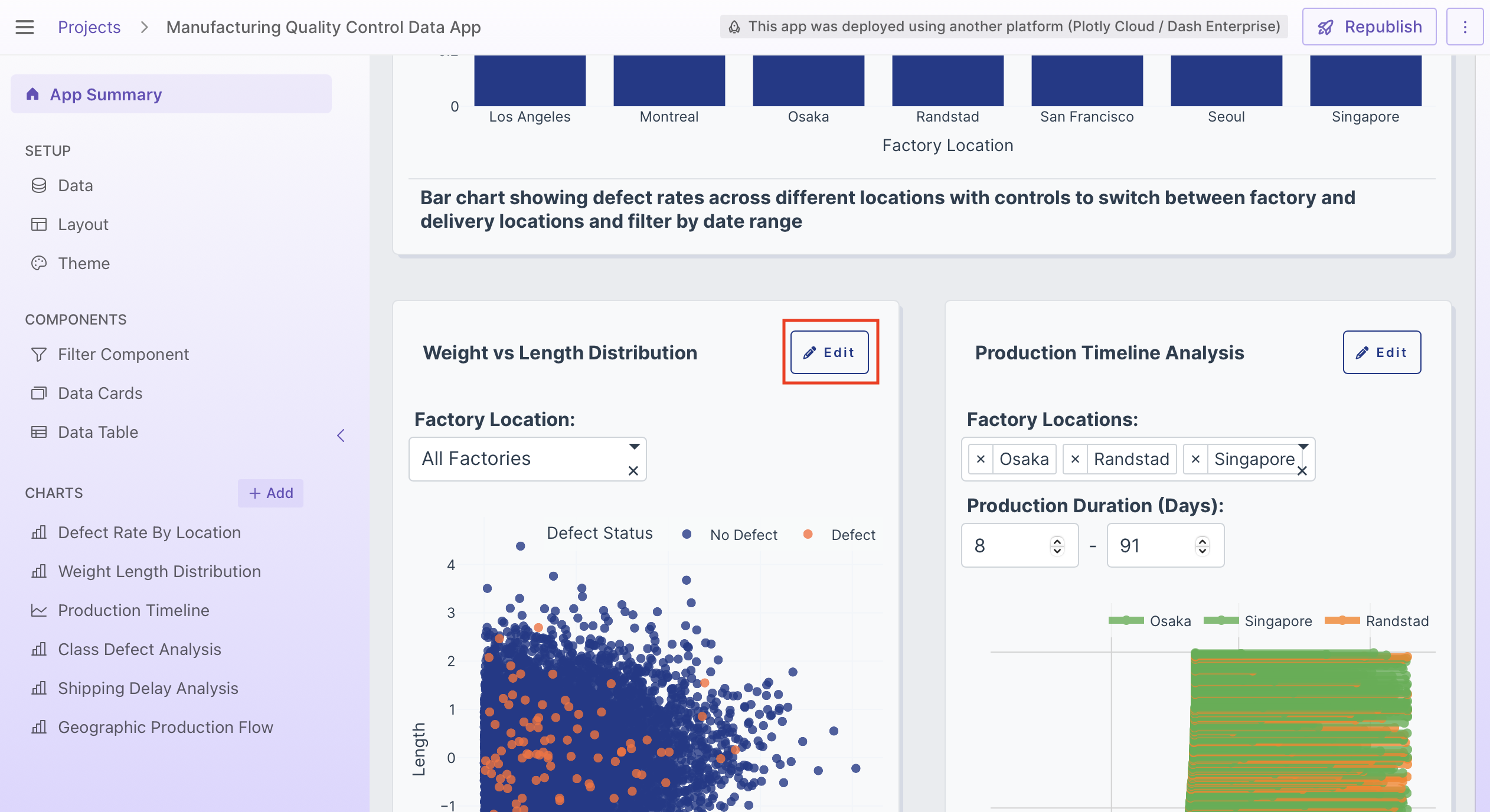Select Shipping Delay Analysis chart
1490x812 pixels.
point(148,688)
